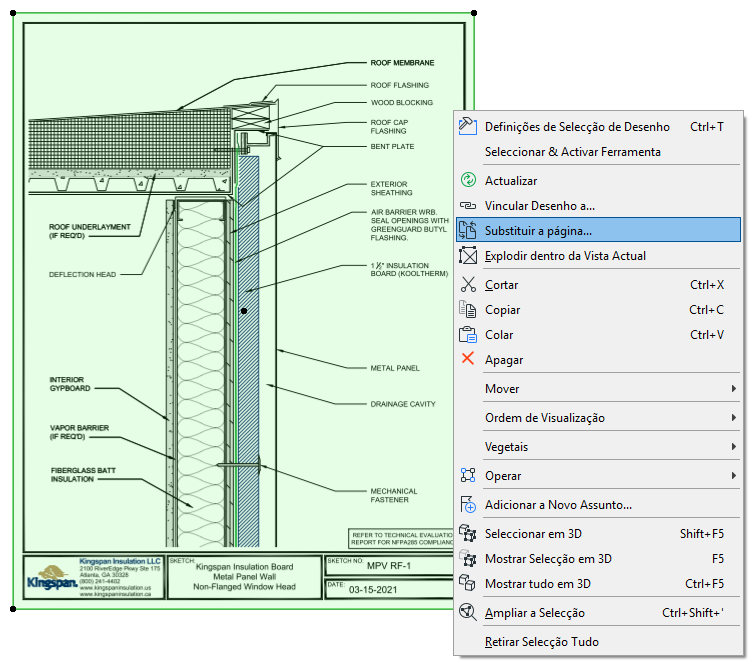Click the Vincular Desenho link icon
Screen dimensions: 754x665
pos(468,206)
